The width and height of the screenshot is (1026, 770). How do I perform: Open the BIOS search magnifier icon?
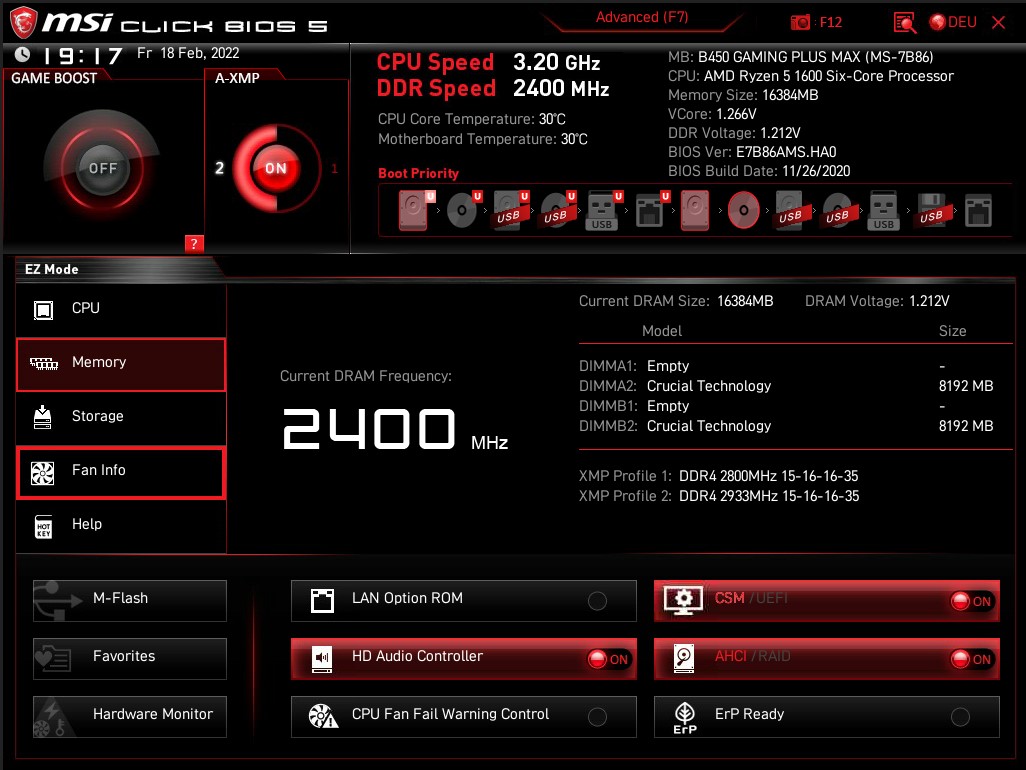point(904,23)
